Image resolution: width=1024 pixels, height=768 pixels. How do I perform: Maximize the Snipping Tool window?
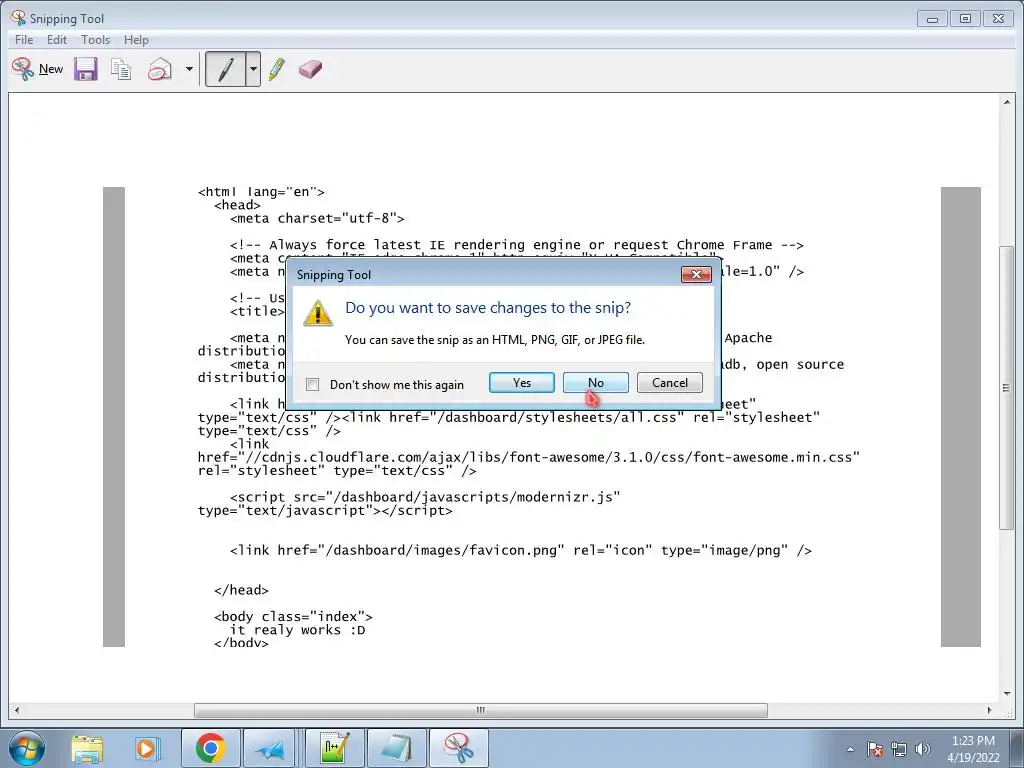[965, 19]
